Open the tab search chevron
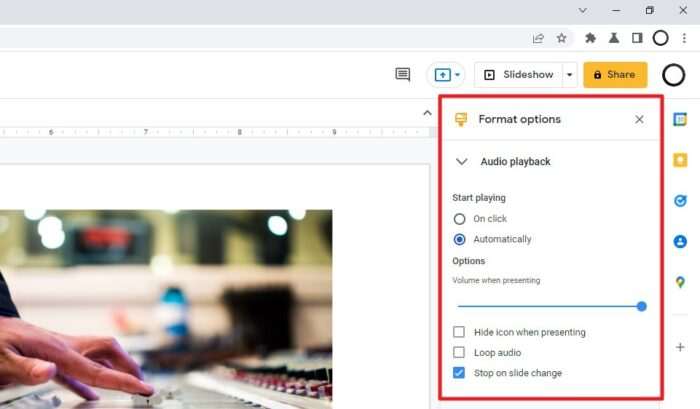The height and width of the screenshot is (409, 700). pos(583,10)
